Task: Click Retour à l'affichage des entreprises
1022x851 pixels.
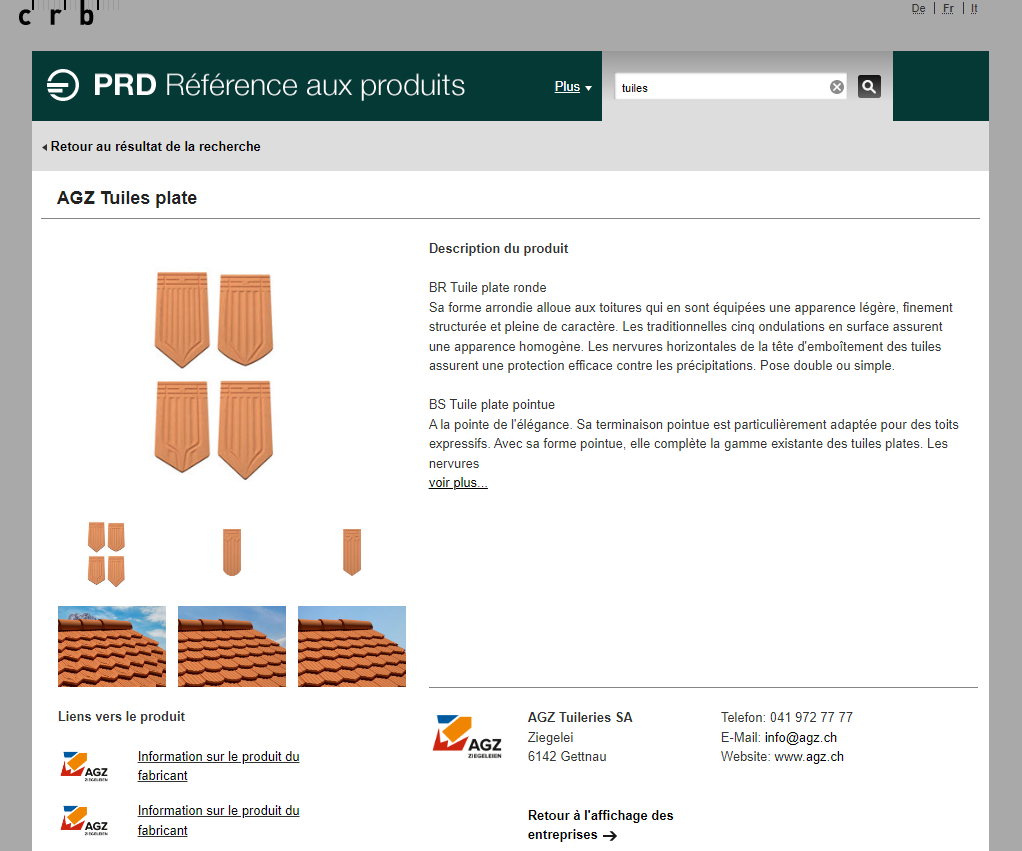Action: (600, 825)
